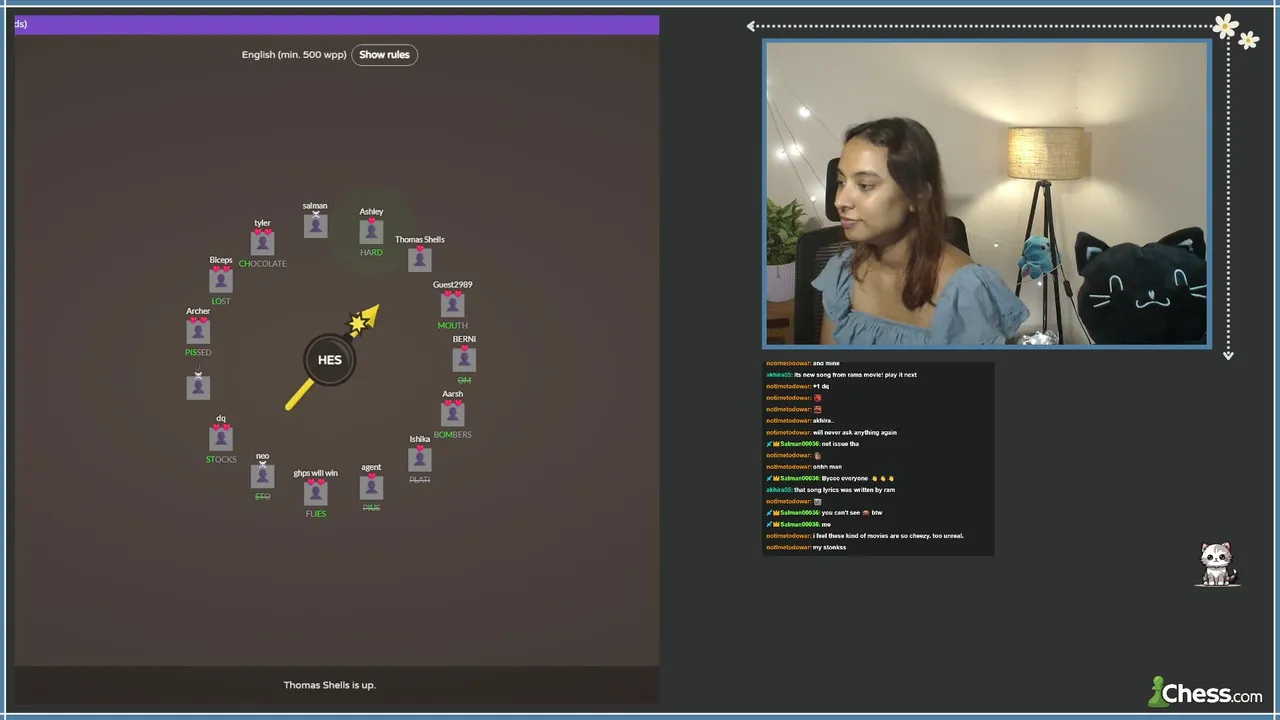Screen dimensions: 1280x720
Task: Click the webcam video feed
Action: 987,194
